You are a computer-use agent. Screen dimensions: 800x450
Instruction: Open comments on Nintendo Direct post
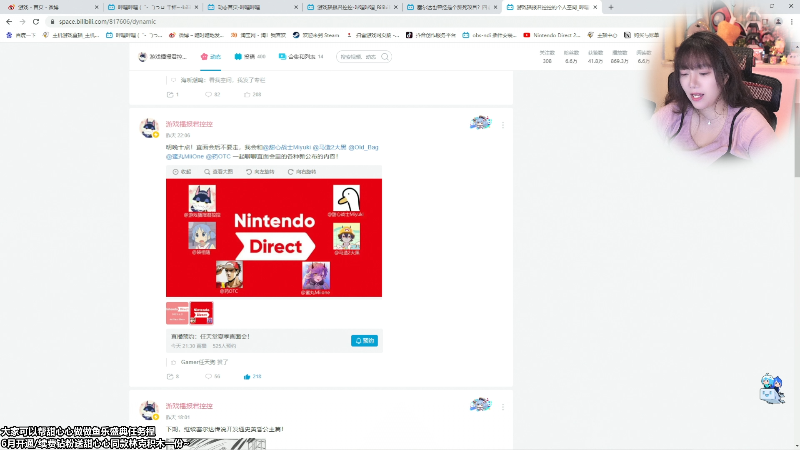point(212,377)
